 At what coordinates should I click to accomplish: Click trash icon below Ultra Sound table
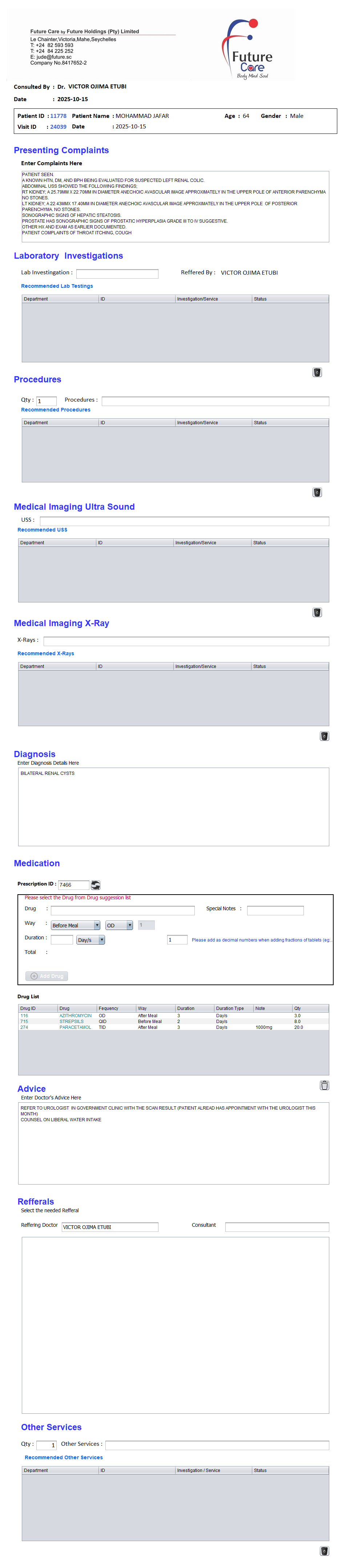pyautogui.click(x=317, y=612)
